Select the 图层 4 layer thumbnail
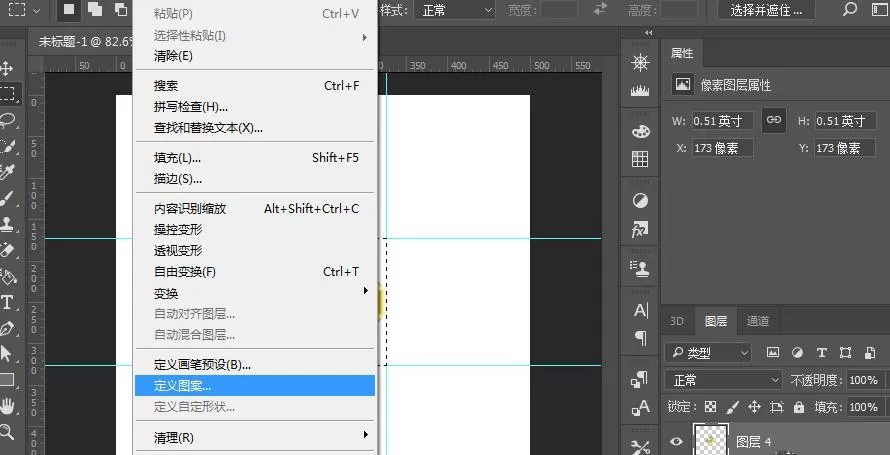The image size is (890, 455). coord(711,440)
